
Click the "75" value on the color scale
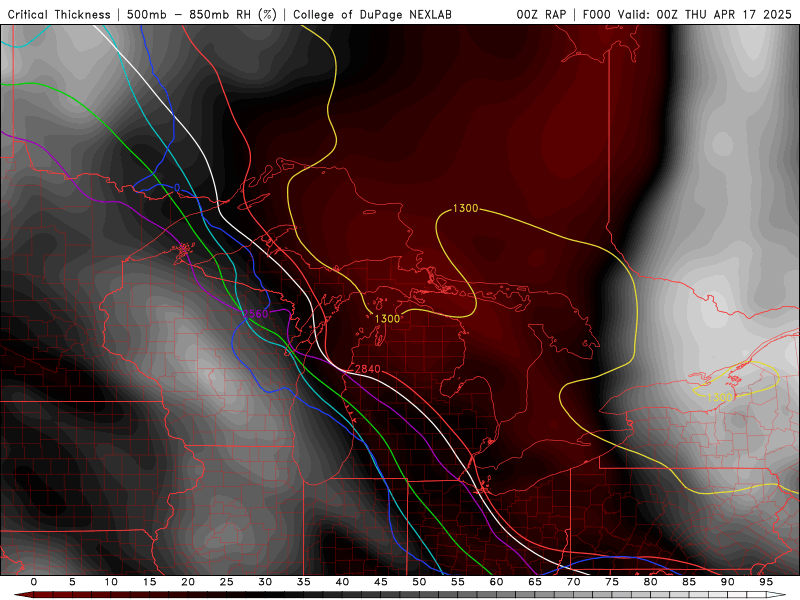[x=612, y=582]
